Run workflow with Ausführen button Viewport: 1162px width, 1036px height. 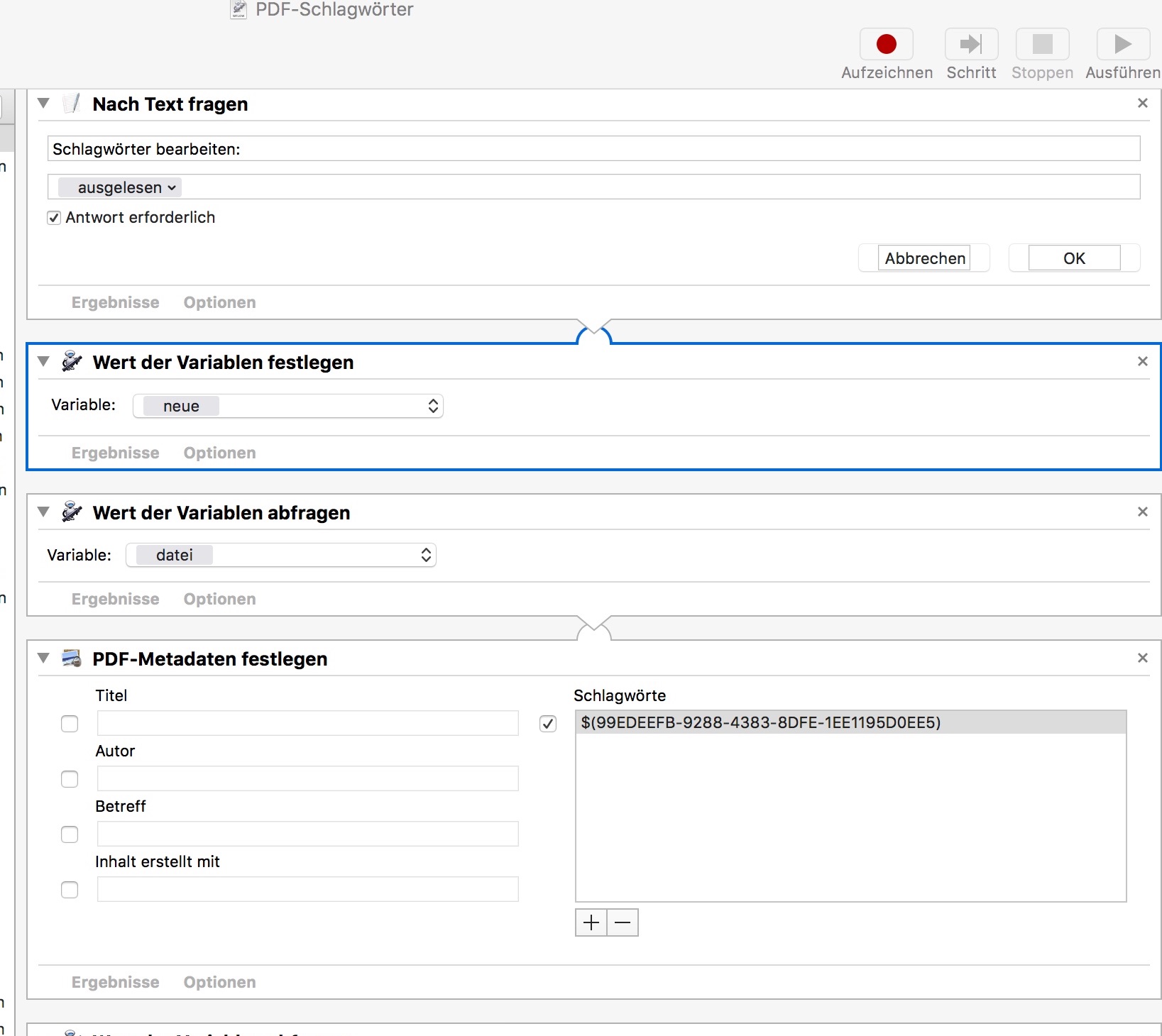pyautogui.click(x=1122, y=45)
